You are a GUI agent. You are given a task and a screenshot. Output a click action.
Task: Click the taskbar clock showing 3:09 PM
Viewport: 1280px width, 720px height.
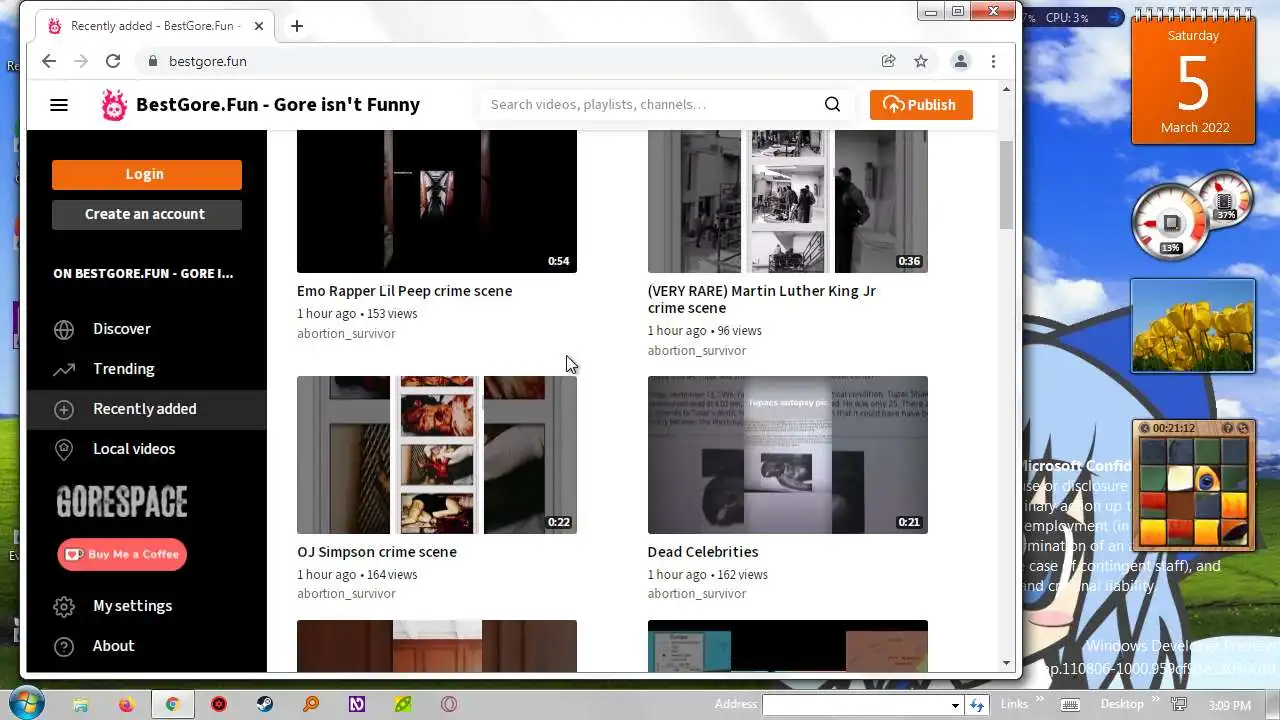pyautogui.click(x=1229, y=705)
